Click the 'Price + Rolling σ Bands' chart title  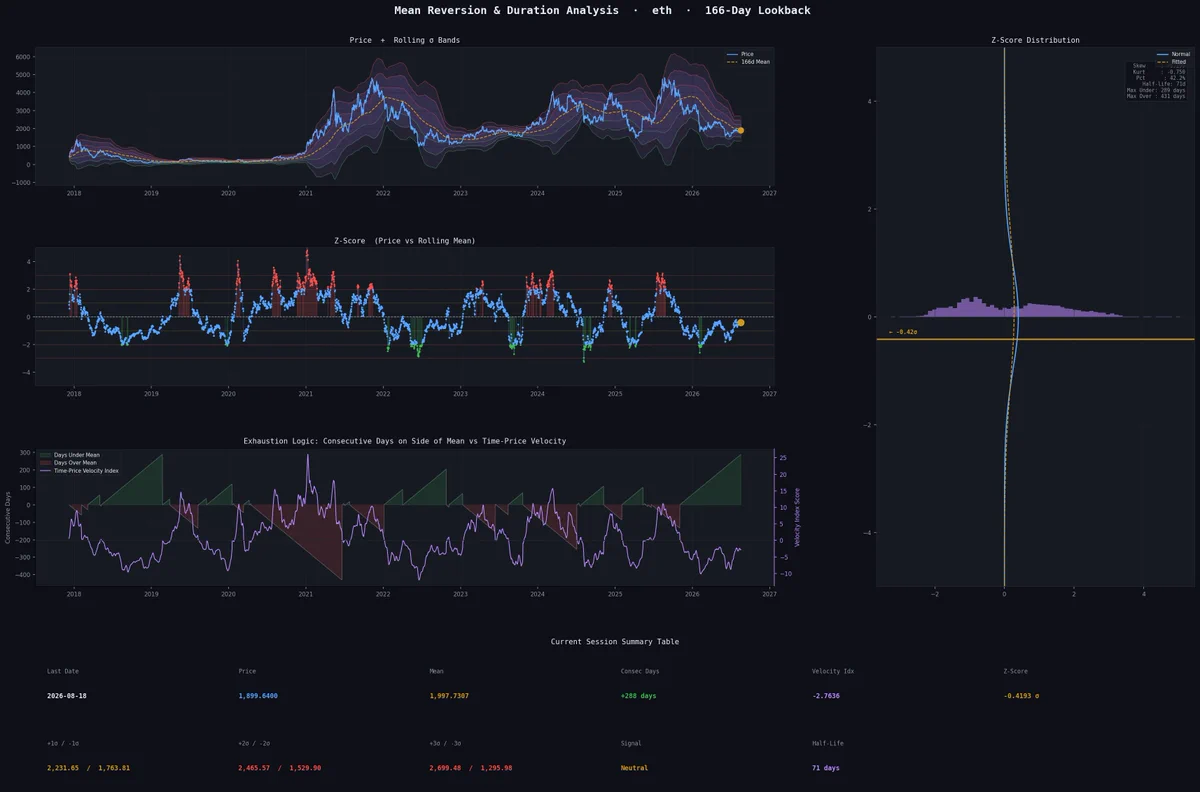click(405, 40)
